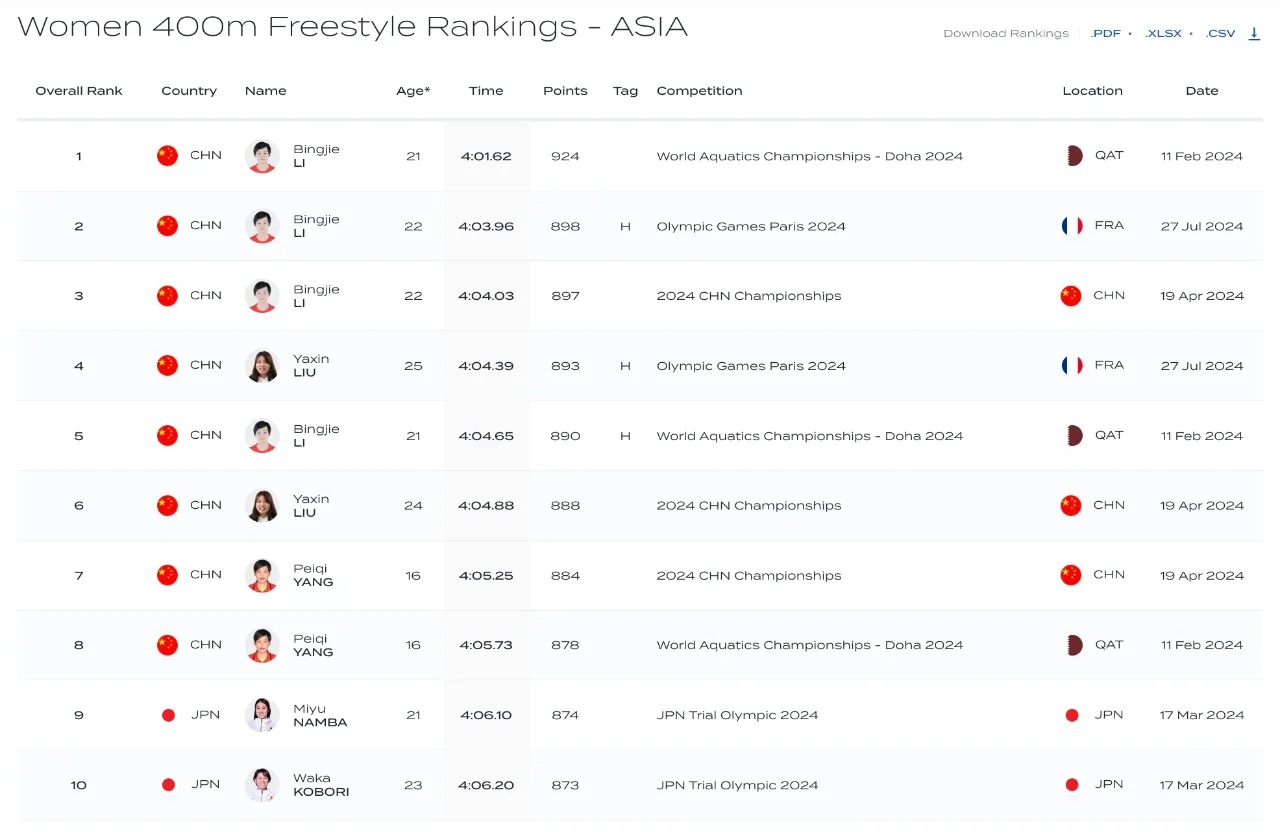Screen dimensions: 1280x832
Task: Click China flag in rank 2 country column
Action: [167, 225]
